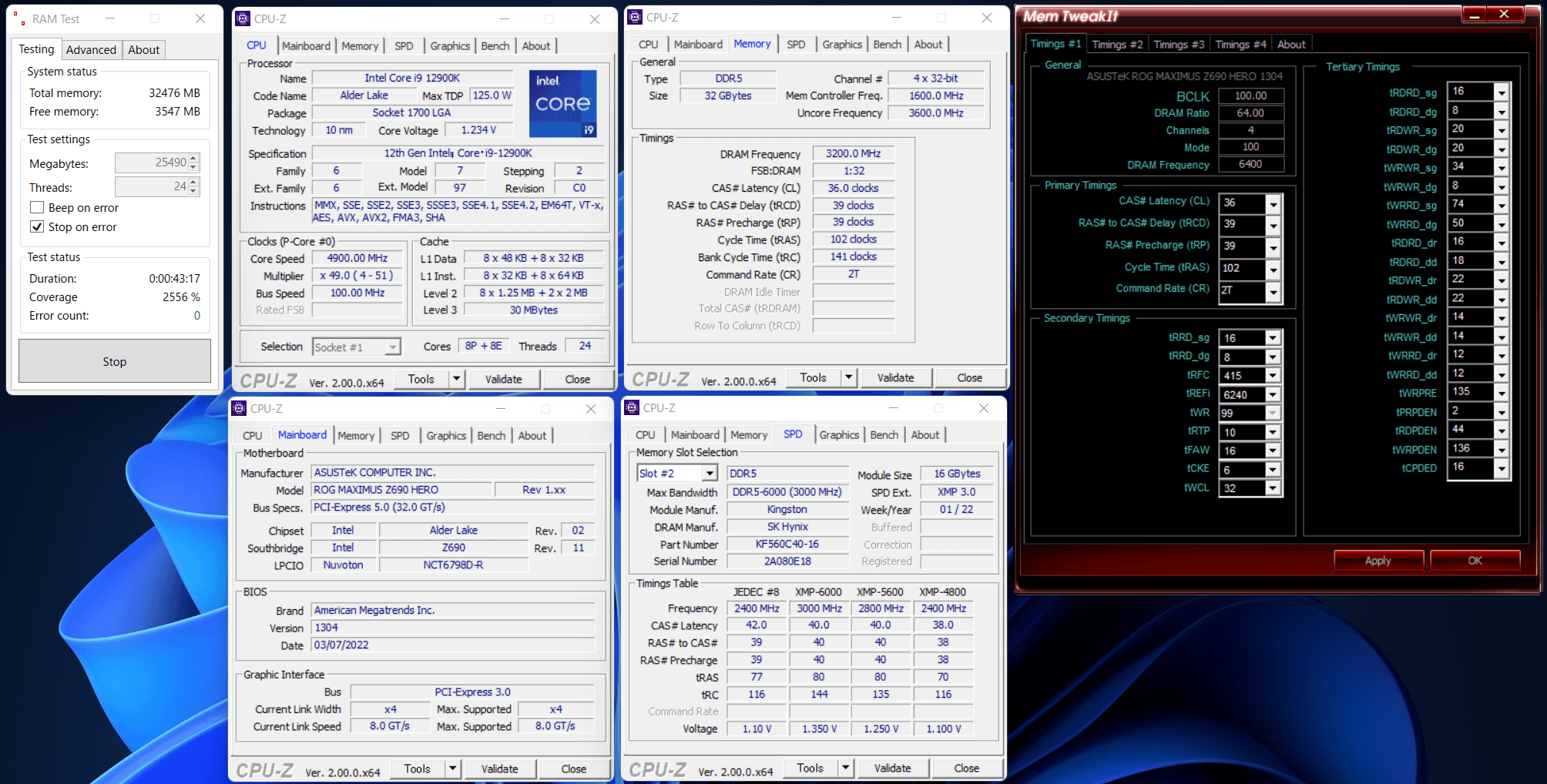The height and width of the screenshot is (784, 1547).
Task: Click the Uncore Frequency 3600.0 MHz value
Action: [x=937, y=112]
